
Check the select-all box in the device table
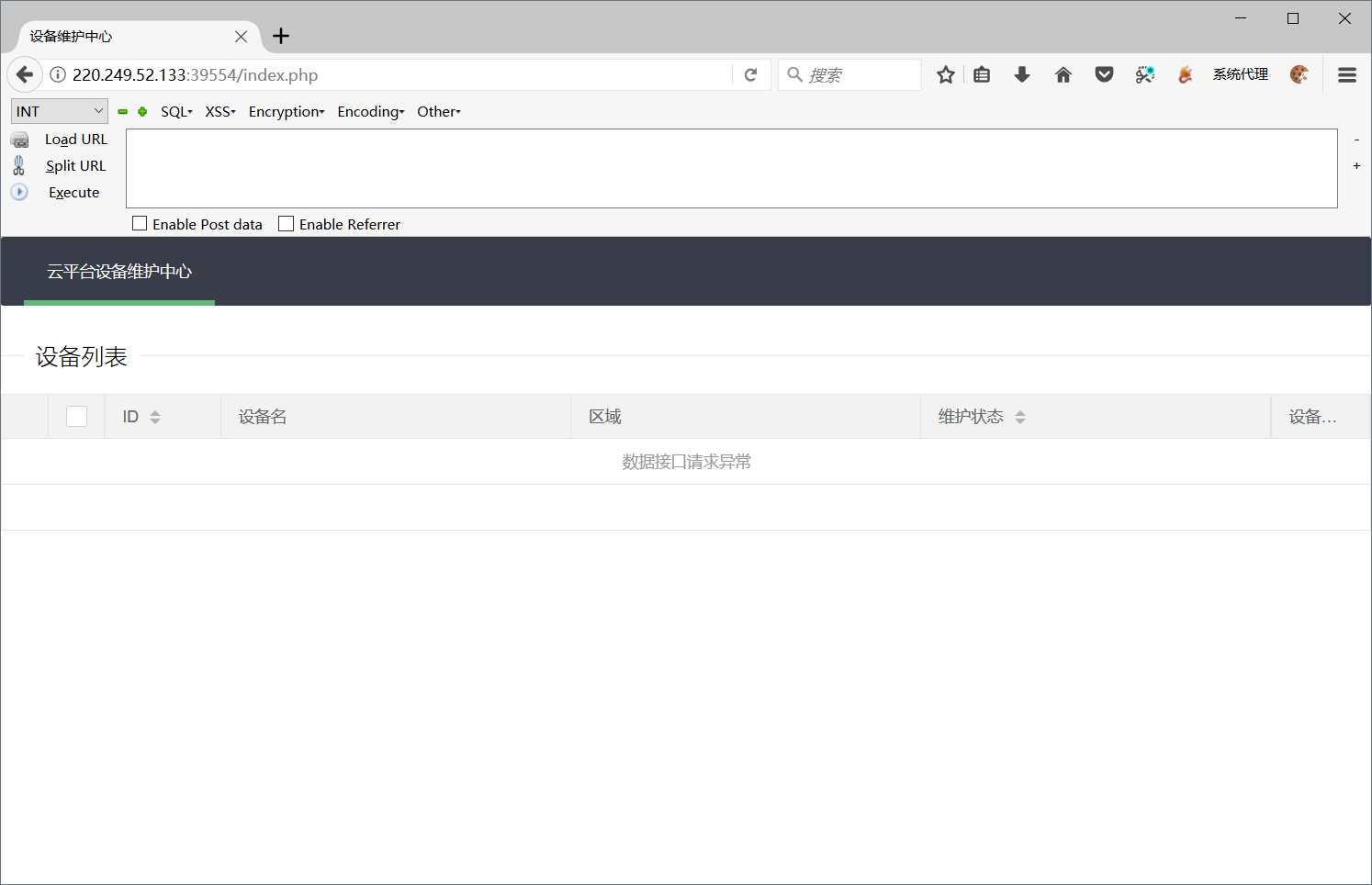click(76, 416)
